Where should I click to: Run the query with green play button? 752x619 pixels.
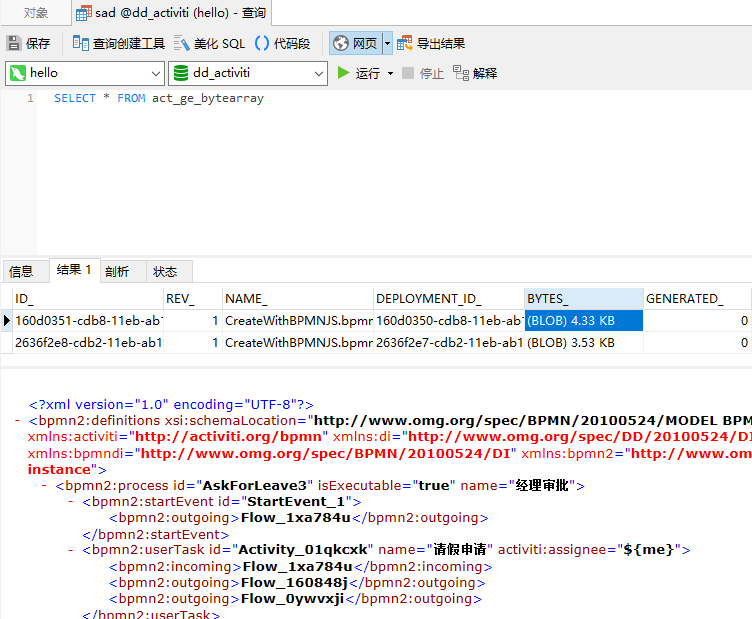[343, 73]
